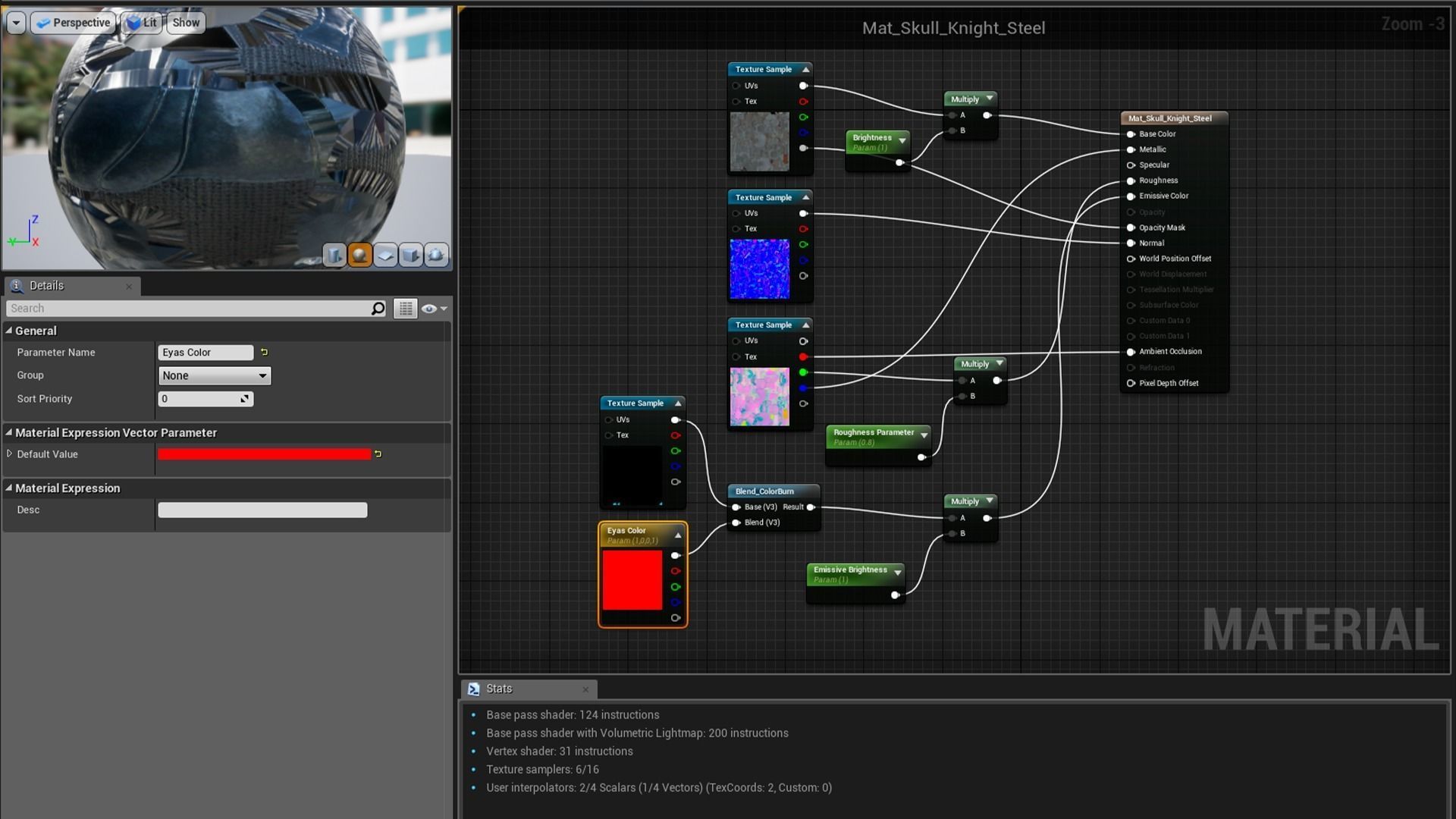The image size is (1456, 819).
Task: Select the Details tab
Action: 47,286
